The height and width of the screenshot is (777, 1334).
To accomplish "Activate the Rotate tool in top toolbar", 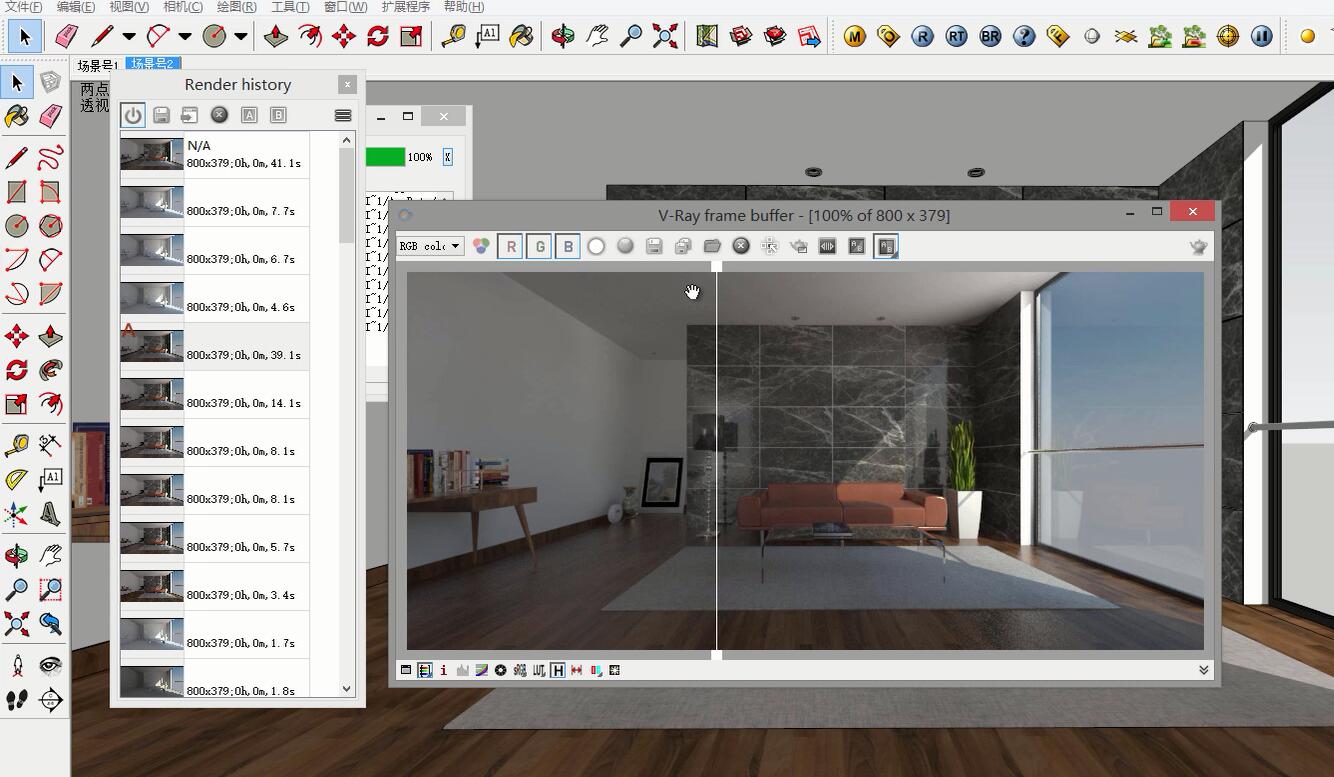I will pos(377,37).
